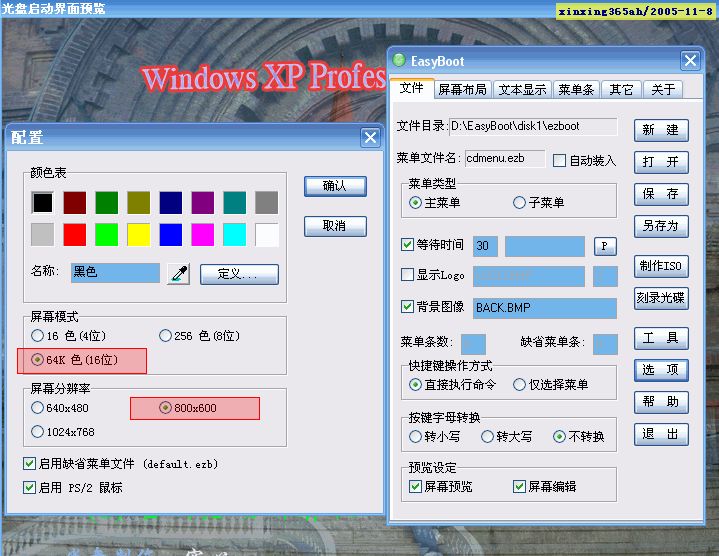This screenshot has width=719, height=556.
Task: Switch to the 屏幕布局 tab
Action: [x=463, y=89]
